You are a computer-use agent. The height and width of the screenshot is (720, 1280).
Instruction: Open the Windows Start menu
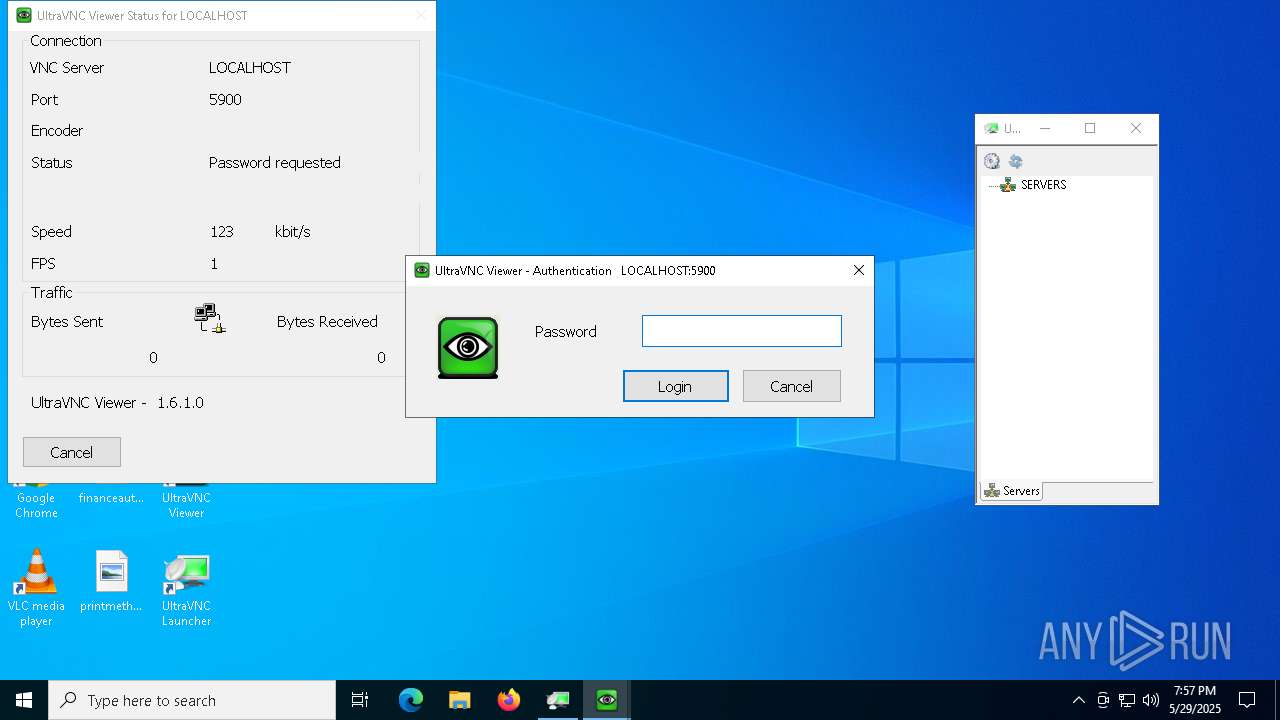[24, 700]
